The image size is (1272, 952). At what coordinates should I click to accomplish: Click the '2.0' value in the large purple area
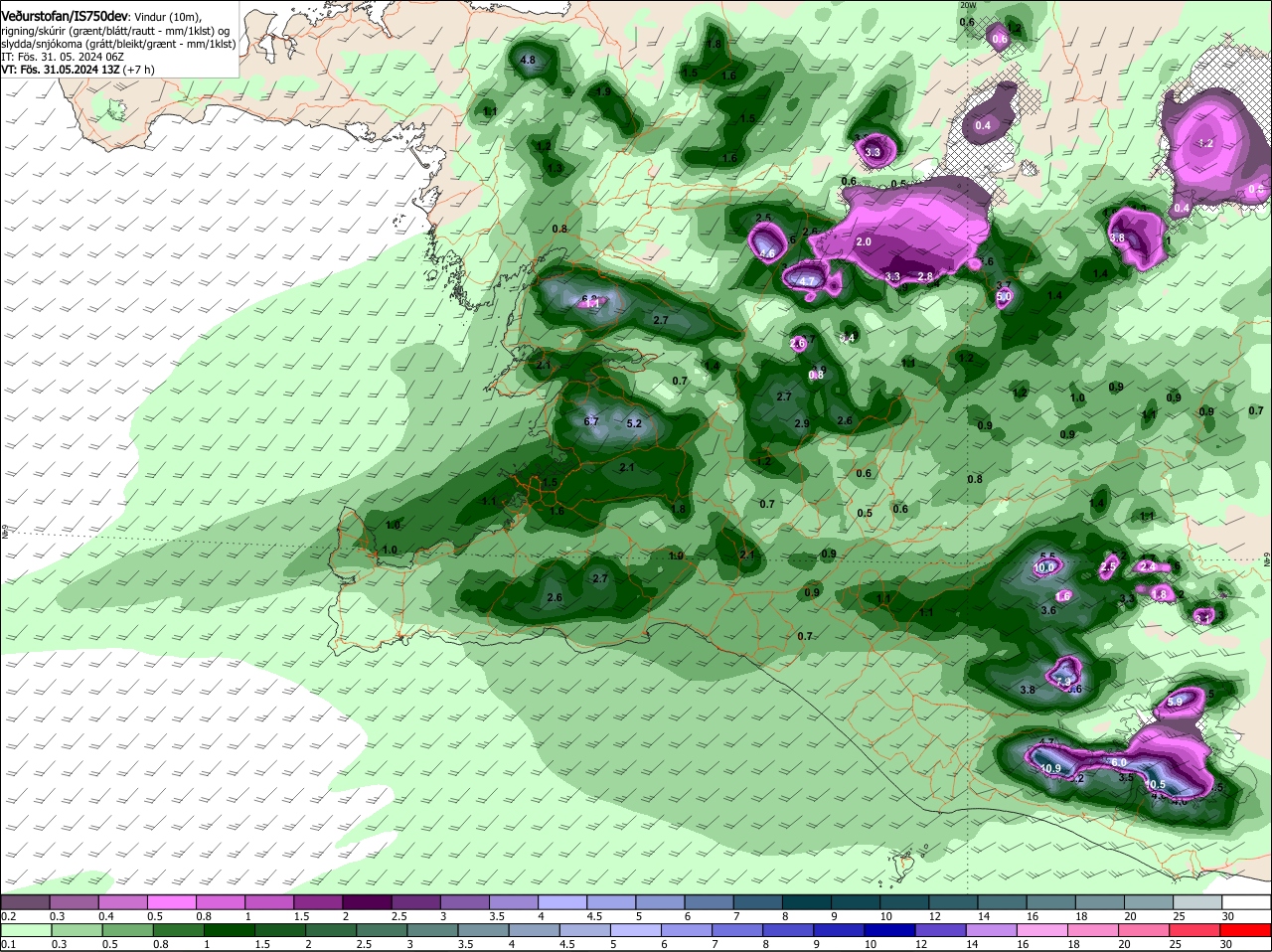point(864,241)
